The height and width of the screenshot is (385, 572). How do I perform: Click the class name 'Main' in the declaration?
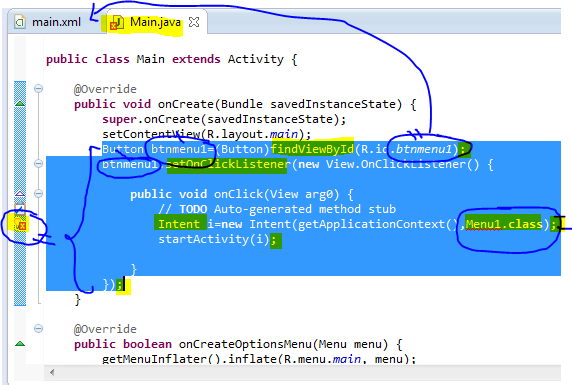click(150, 59)
